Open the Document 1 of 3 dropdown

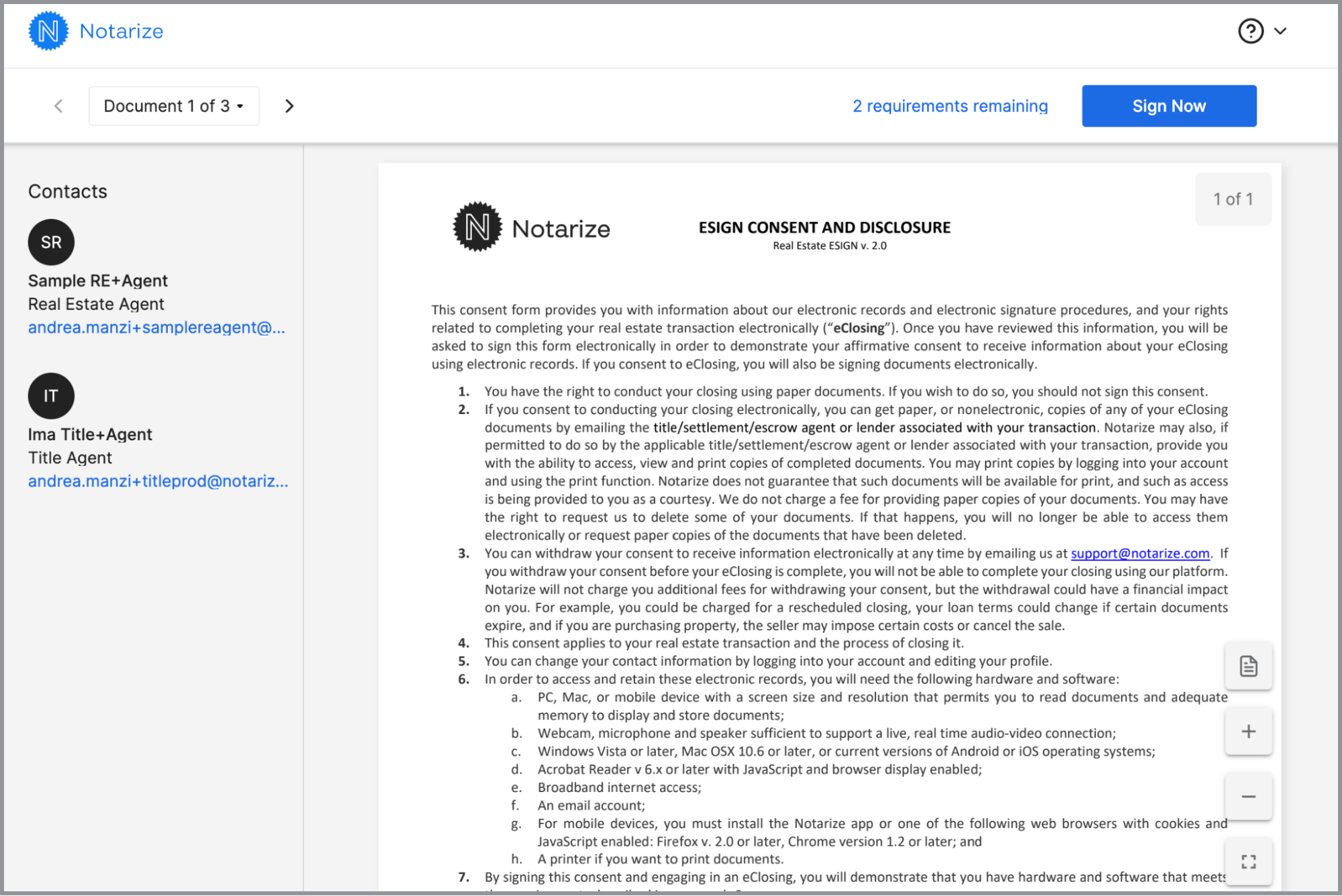coord(174,106)
